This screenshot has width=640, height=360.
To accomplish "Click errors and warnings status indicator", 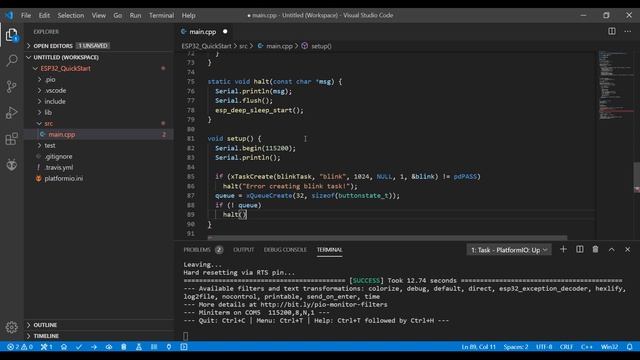I will click(20, 347).
